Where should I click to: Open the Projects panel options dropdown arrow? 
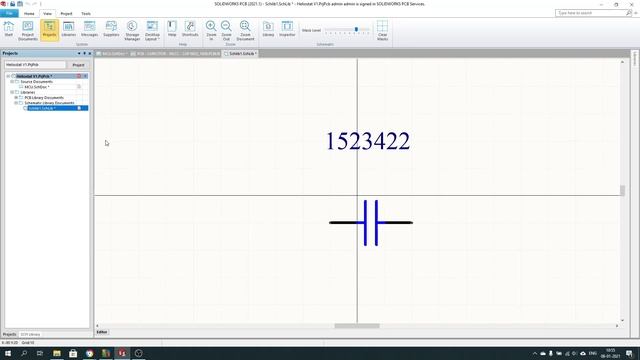coord(79,53)
